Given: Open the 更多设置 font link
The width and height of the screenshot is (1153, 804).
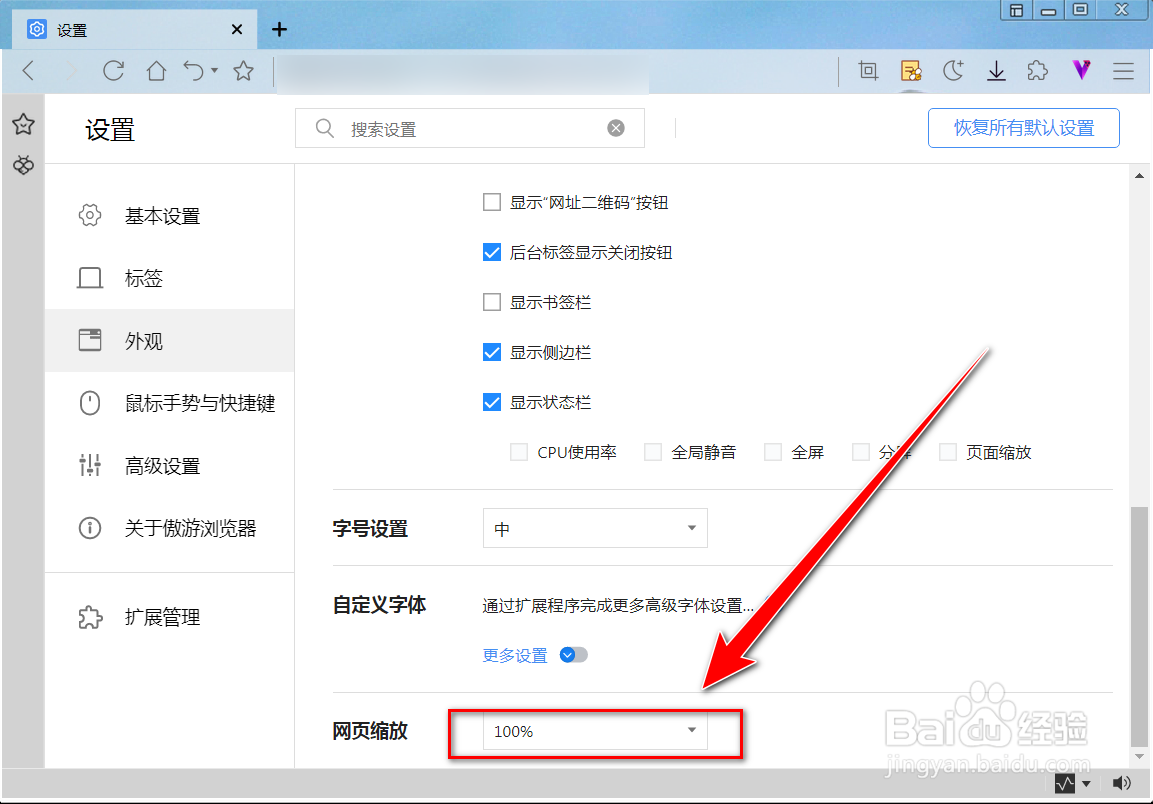Looking at the screenshot, I should coord(513,655).
